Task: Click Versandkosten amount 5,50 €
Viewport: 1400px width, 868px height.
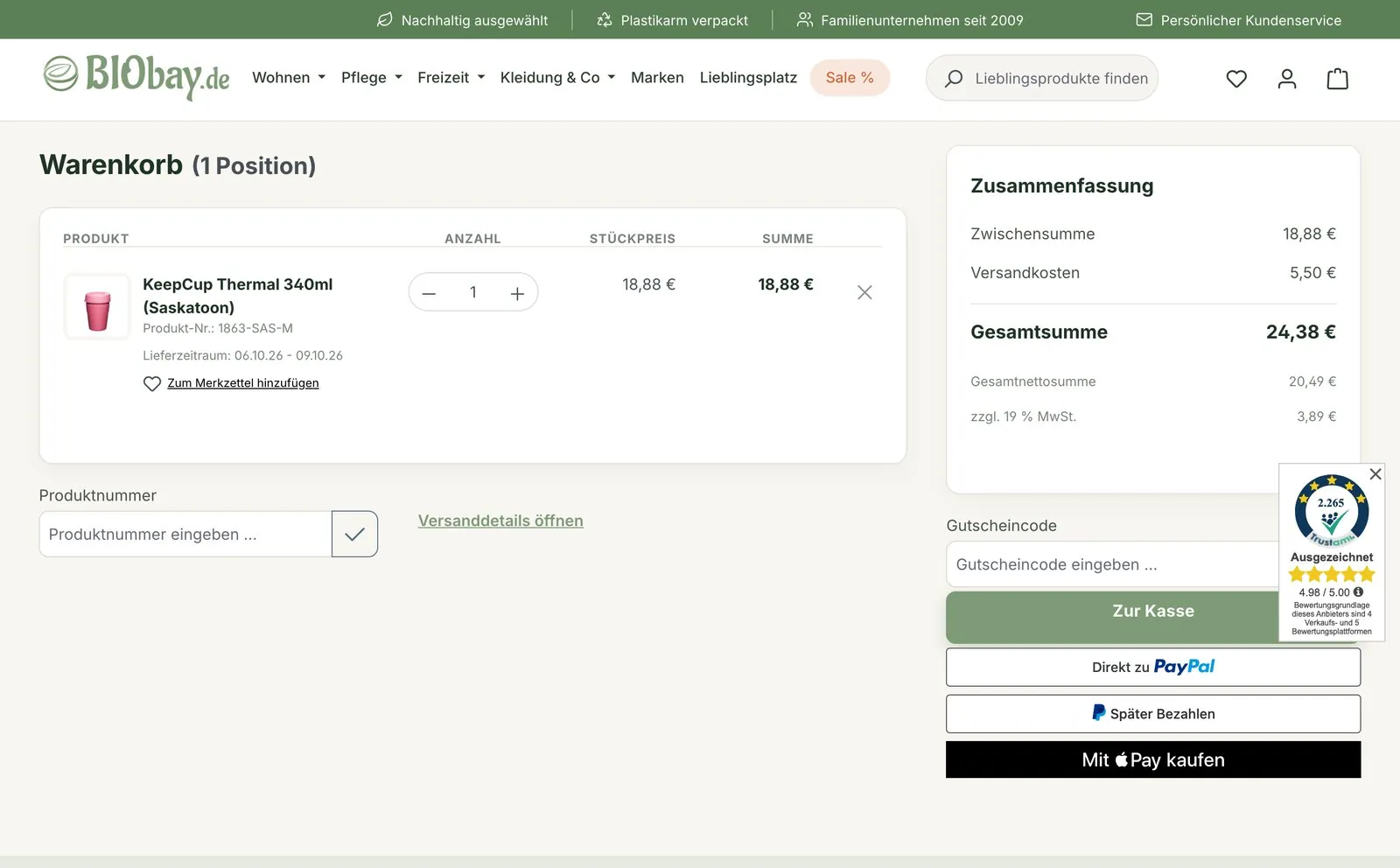Action: point(1312,273)
